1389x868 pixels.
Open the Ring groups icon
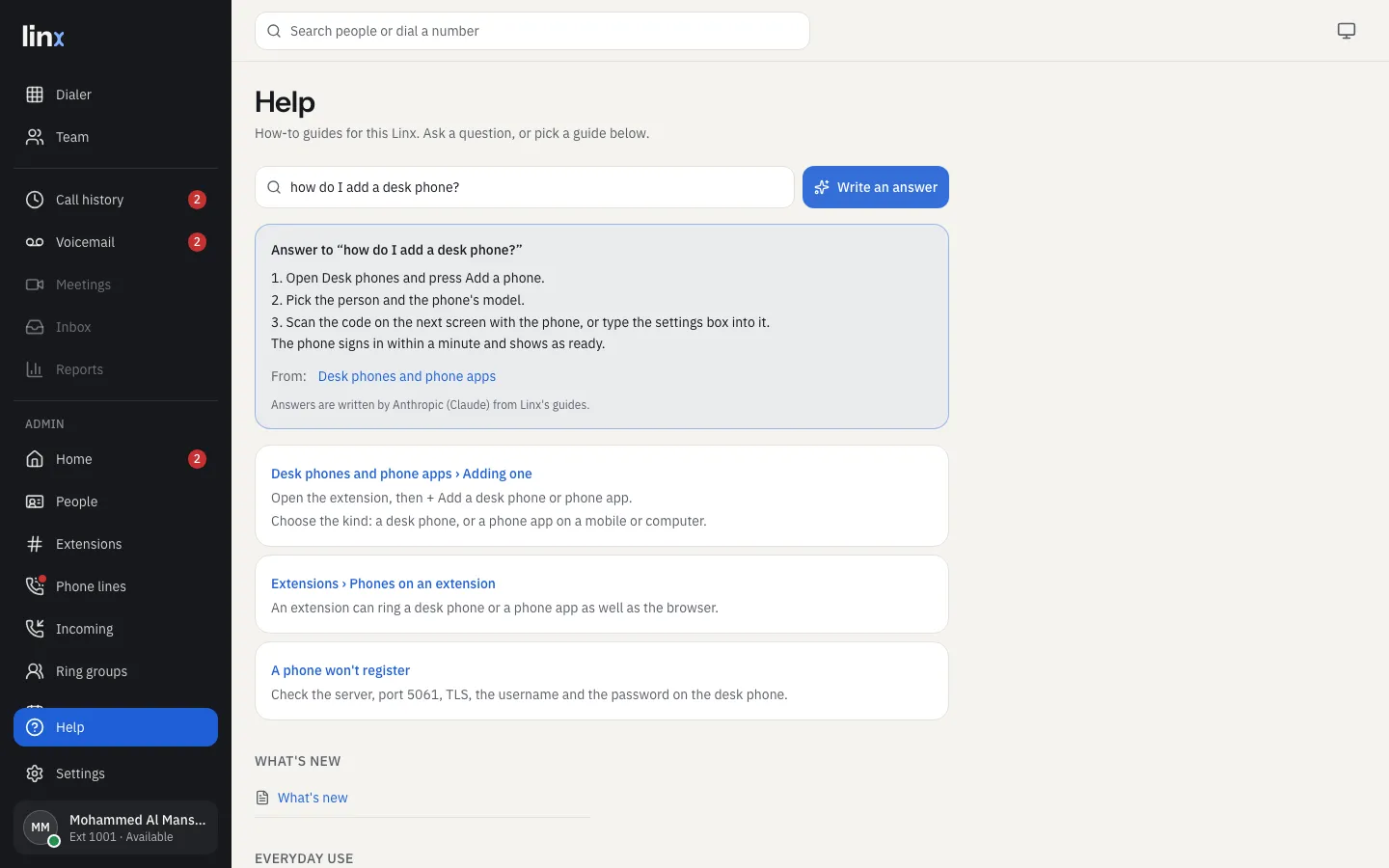(x=35, y=671)
